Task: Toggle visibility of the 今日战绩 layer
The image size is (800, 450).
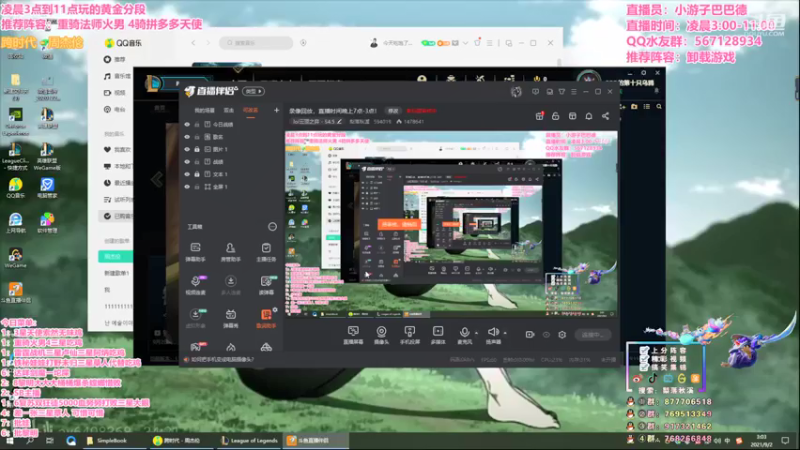Action: 187,124
